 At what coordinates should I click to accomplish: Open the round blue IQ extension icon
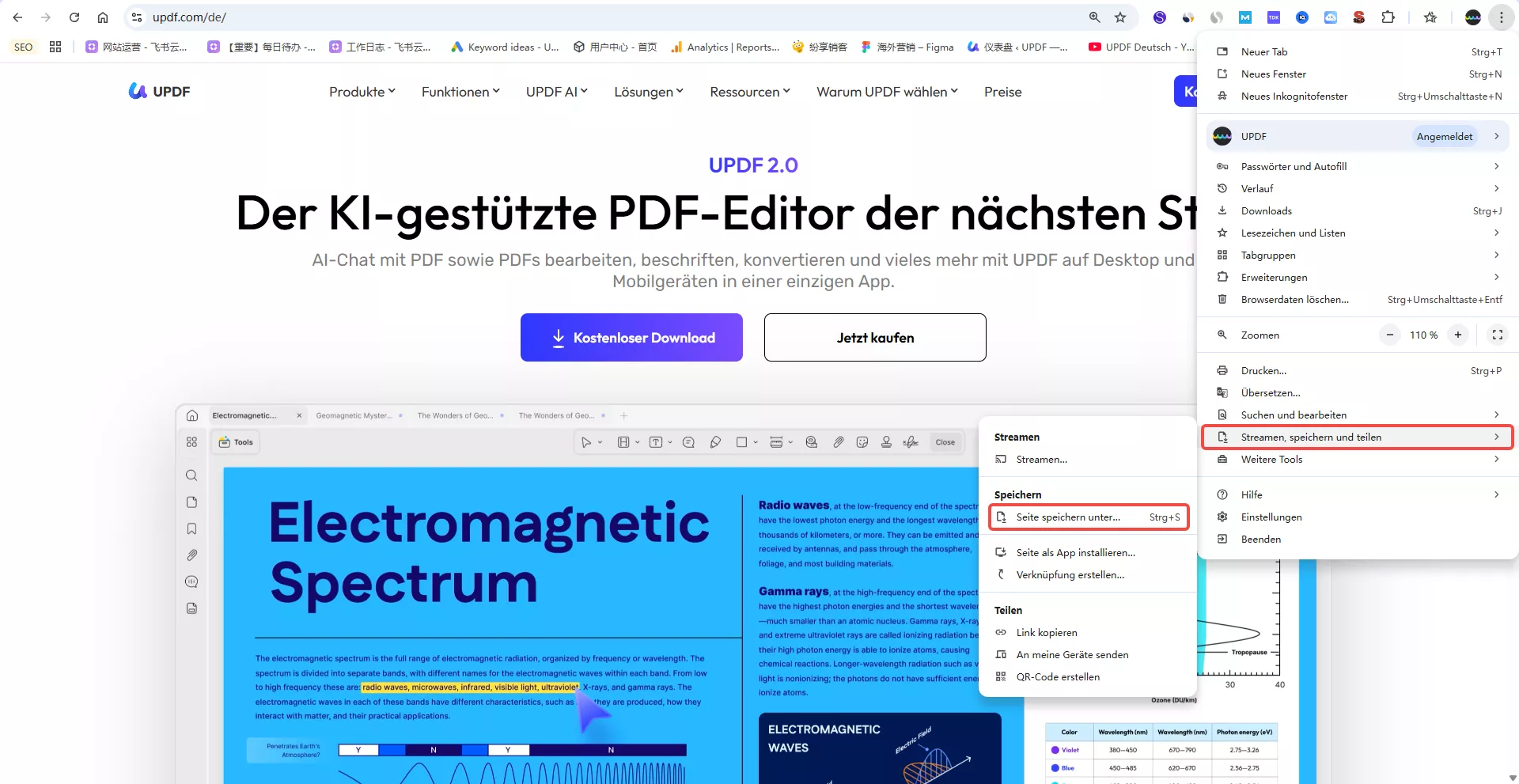(x=1302, y=17)
